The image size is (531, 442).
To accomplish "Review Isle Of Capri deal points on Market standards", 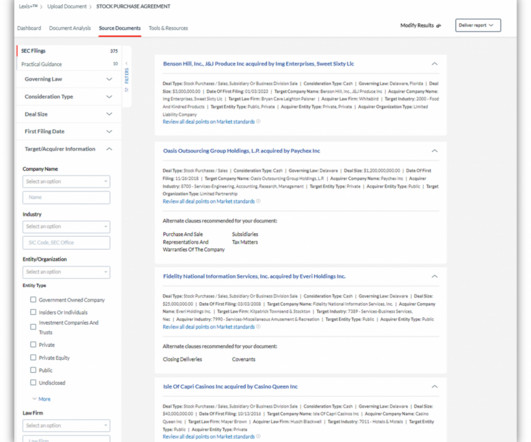I will click(x=209, y=437).
